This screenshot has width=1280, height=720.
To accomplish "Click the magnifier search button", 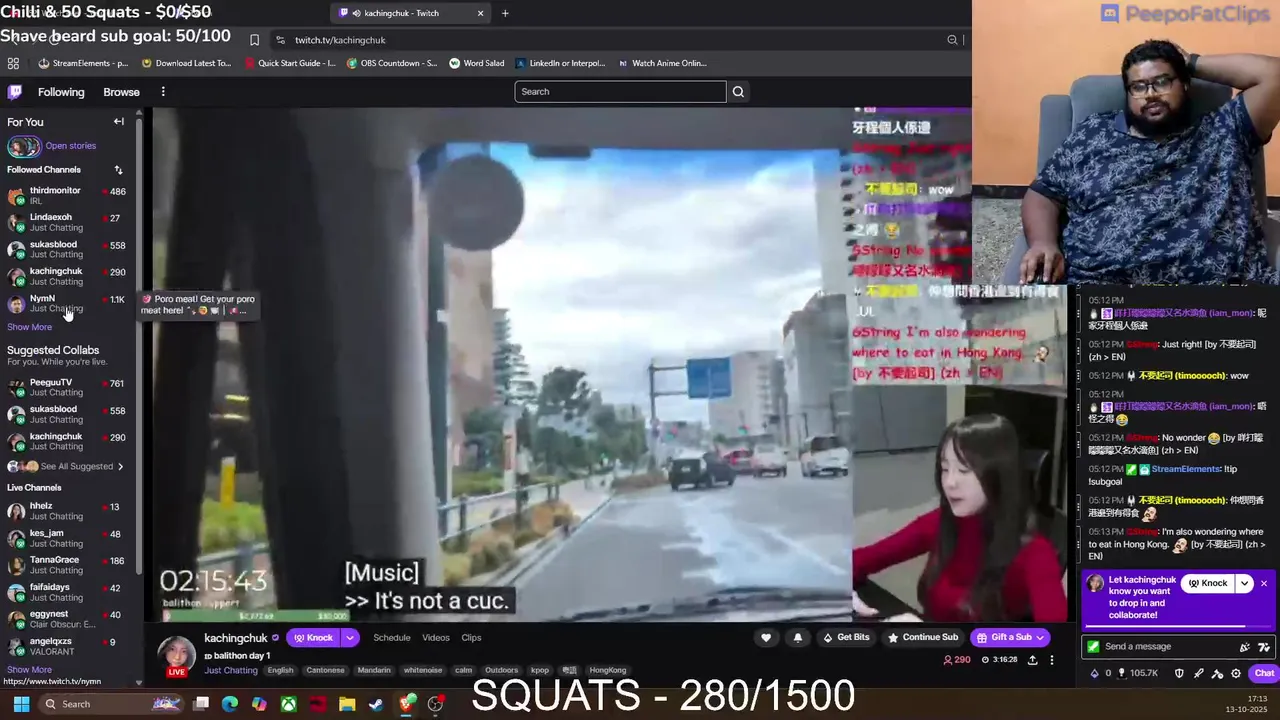I will coord(738,92).
